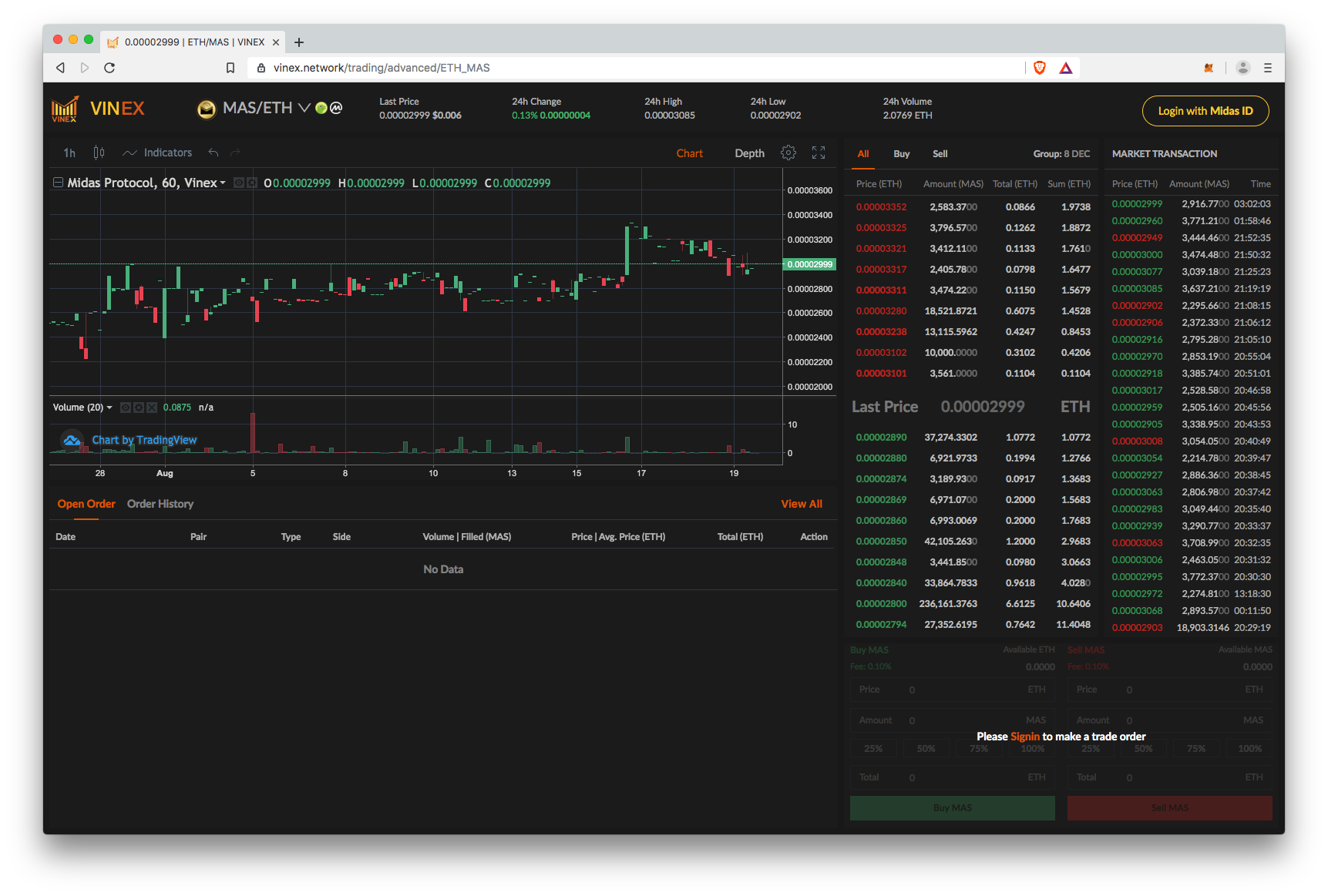
Task: Open the Chart by TradingView link
Action: (x=144, y=440)
